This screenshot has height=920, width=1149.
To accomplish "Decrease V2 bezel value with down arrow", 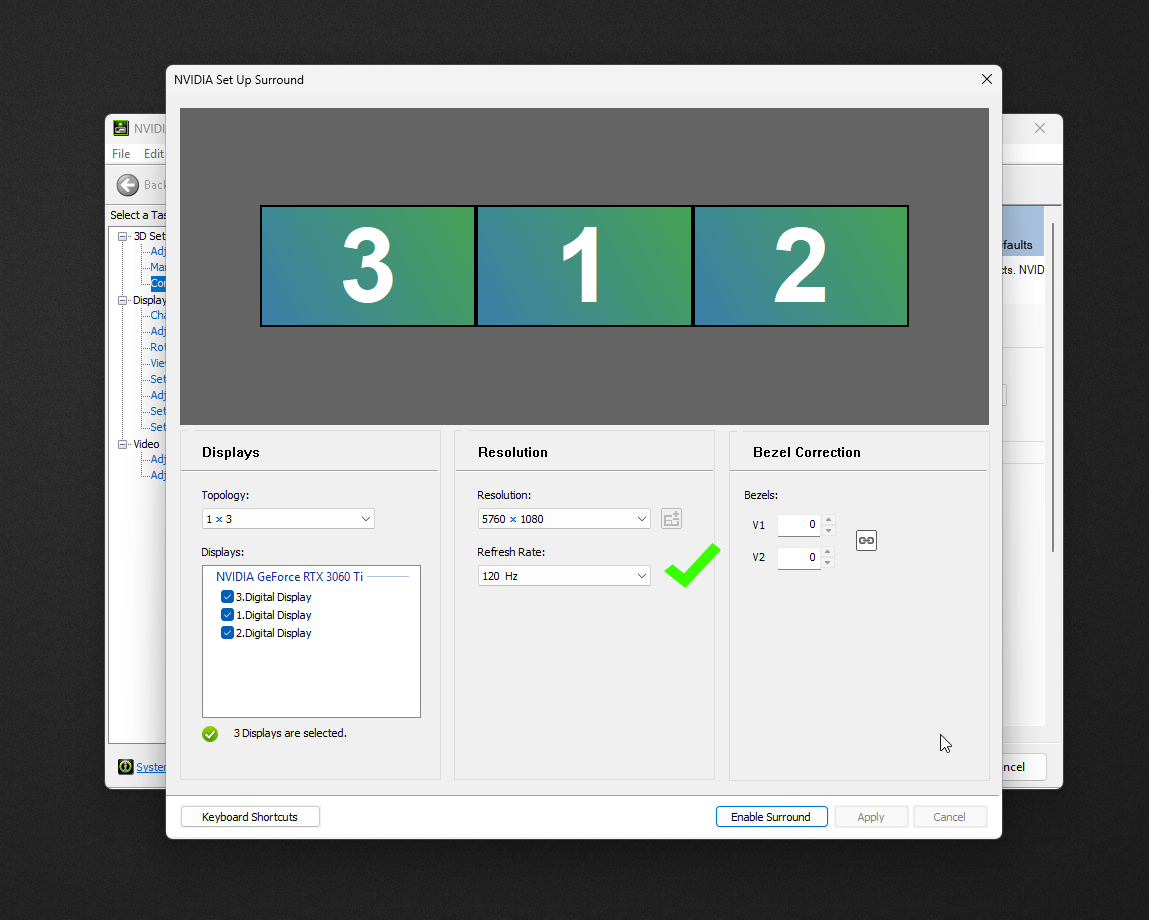I will (x=828, y=562).
